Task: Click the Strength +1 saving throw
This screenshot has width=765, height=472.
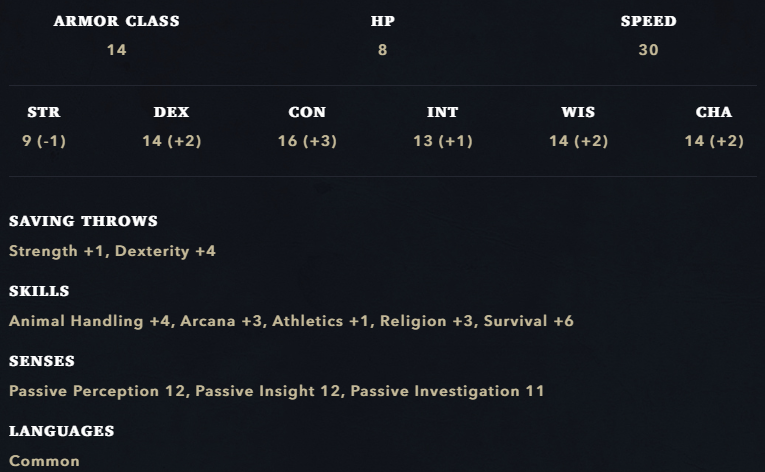Action: pos(56,251)
